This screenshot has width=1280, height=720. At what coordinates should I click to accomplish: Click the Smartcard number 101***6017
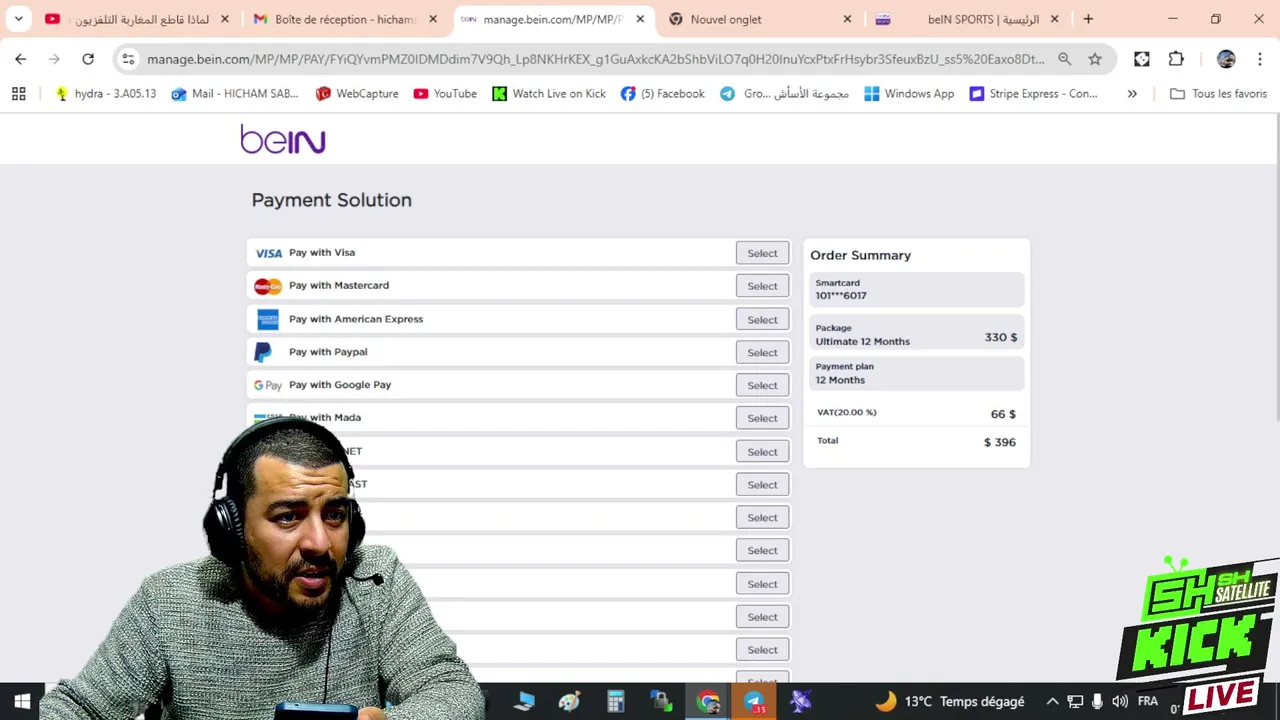841,296
